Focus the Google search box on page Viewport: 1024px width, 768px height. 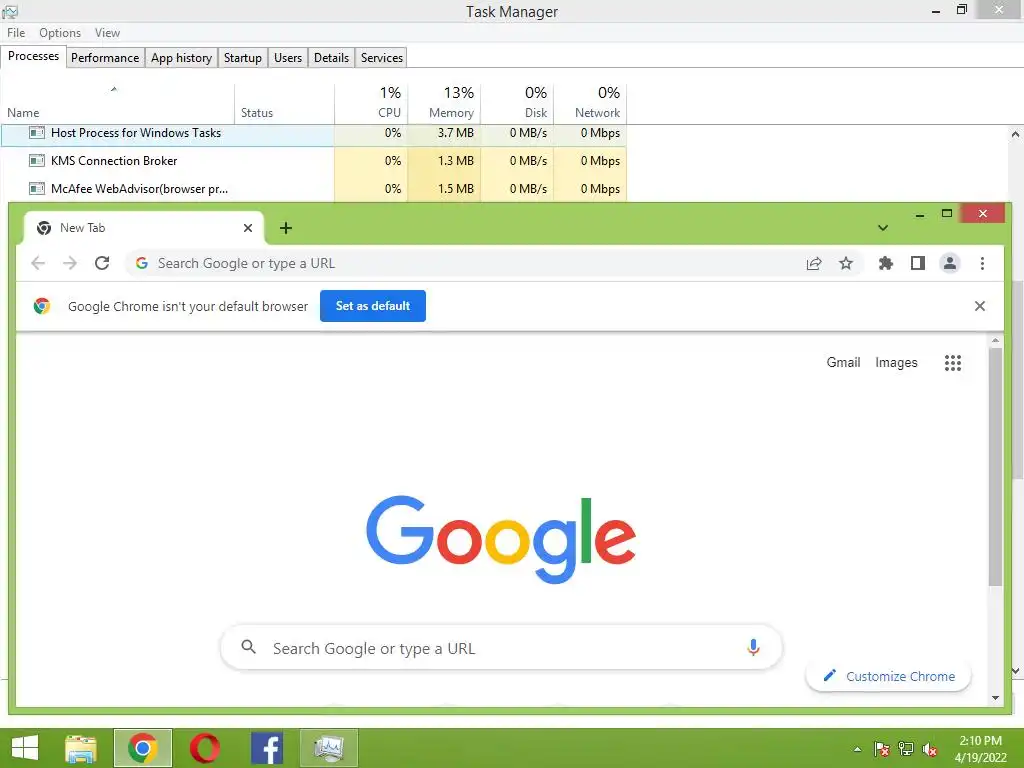tap(502, 648)
